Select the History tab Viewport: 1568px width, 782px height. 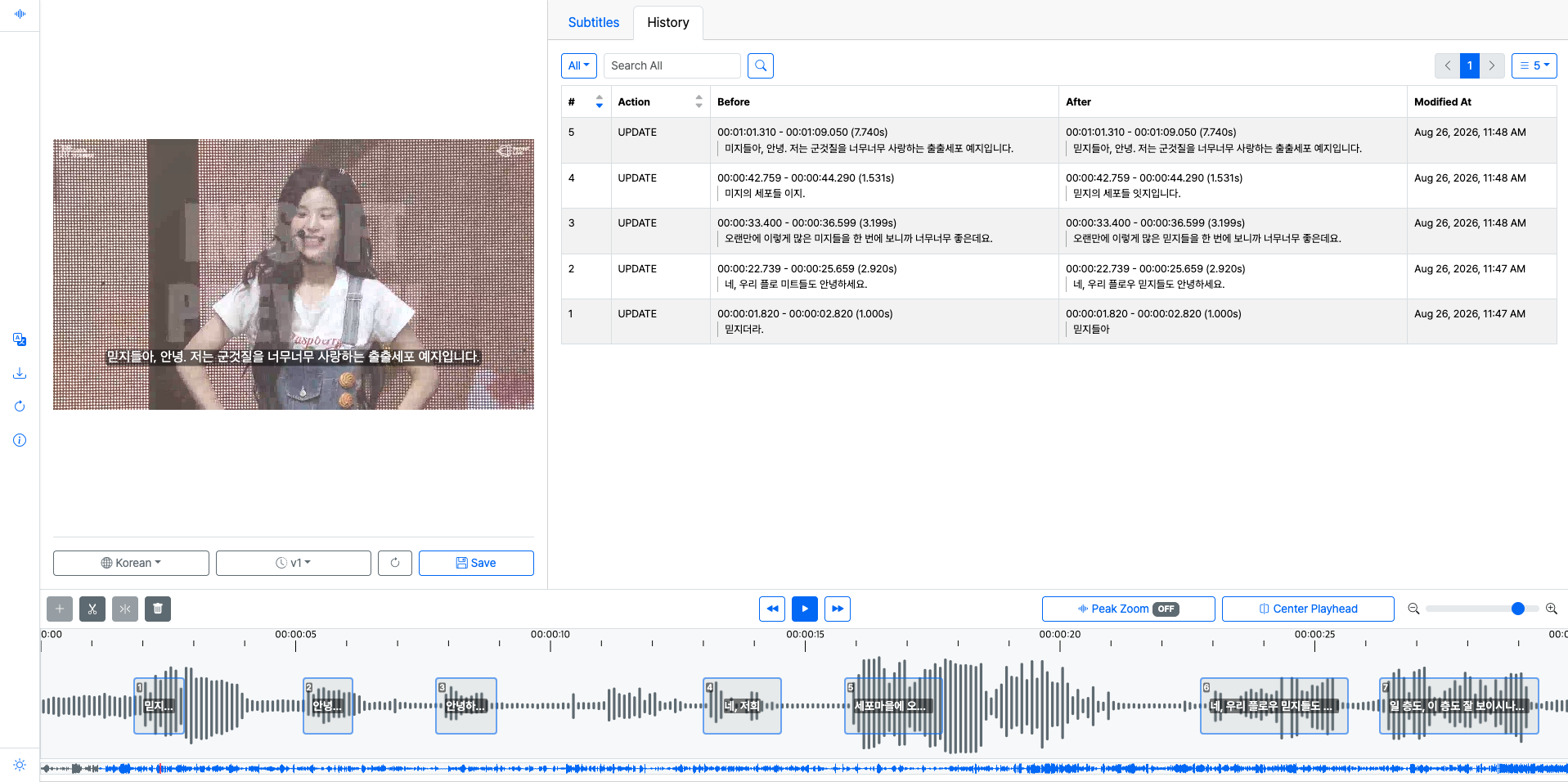(x=668, y=22)
